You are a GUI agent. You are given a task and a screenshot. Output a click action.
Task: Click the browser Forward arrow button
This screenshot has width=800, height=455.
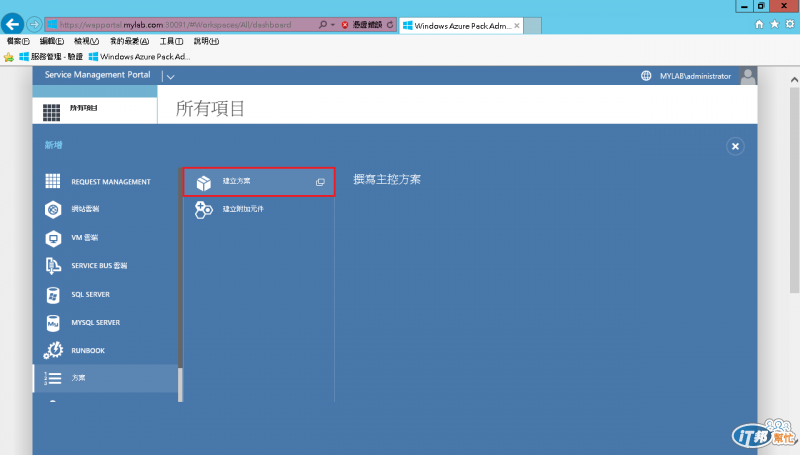click(34, 24)
